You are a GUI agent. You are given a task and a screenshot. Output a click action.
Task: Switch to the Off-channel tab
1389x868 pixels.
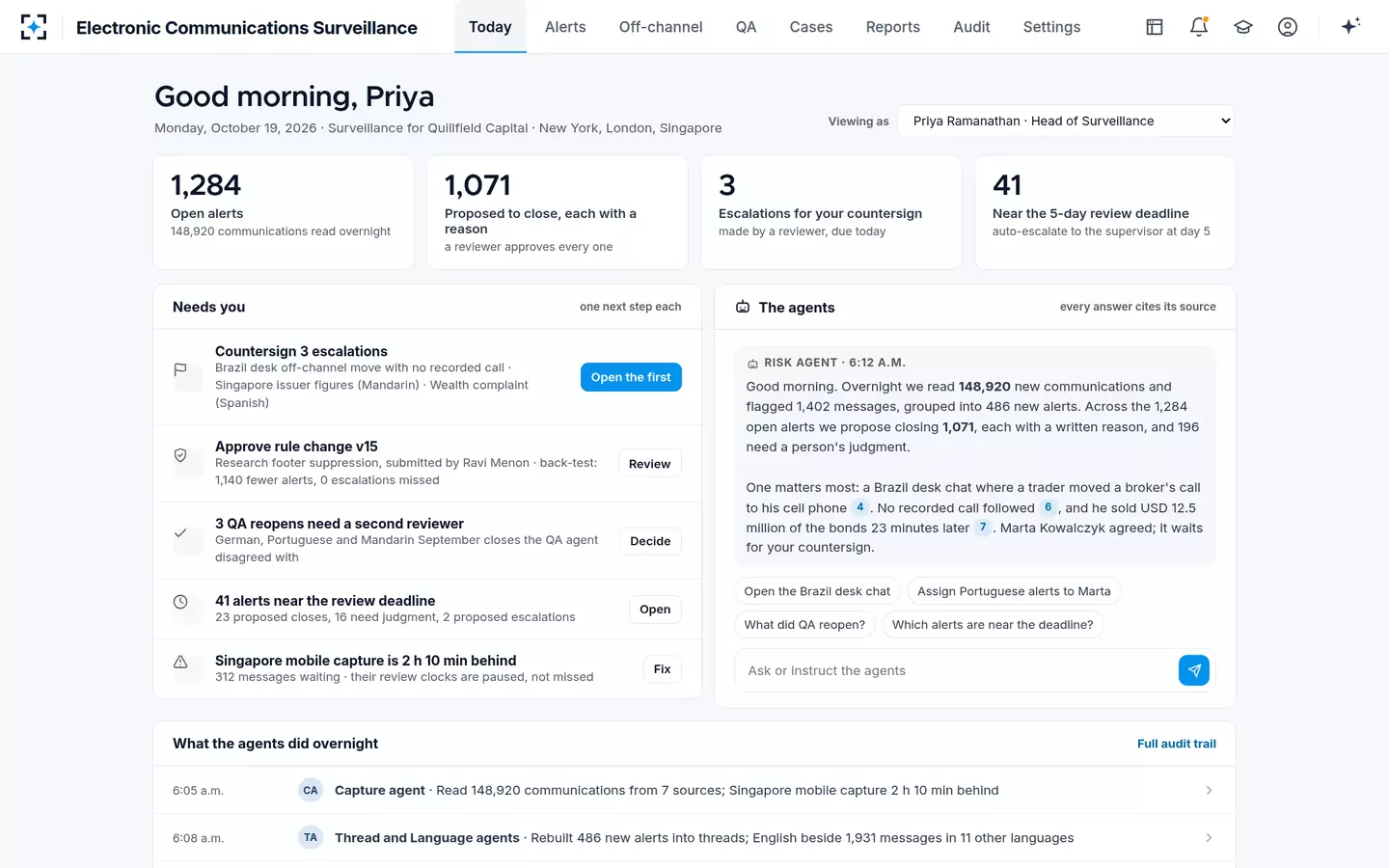click(661, 27)
